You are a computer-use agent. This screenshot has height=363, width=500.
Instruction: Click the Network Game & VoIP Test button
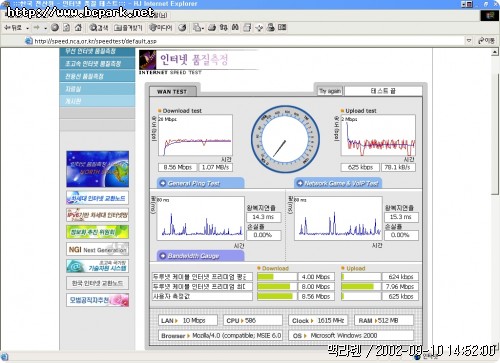338,183
